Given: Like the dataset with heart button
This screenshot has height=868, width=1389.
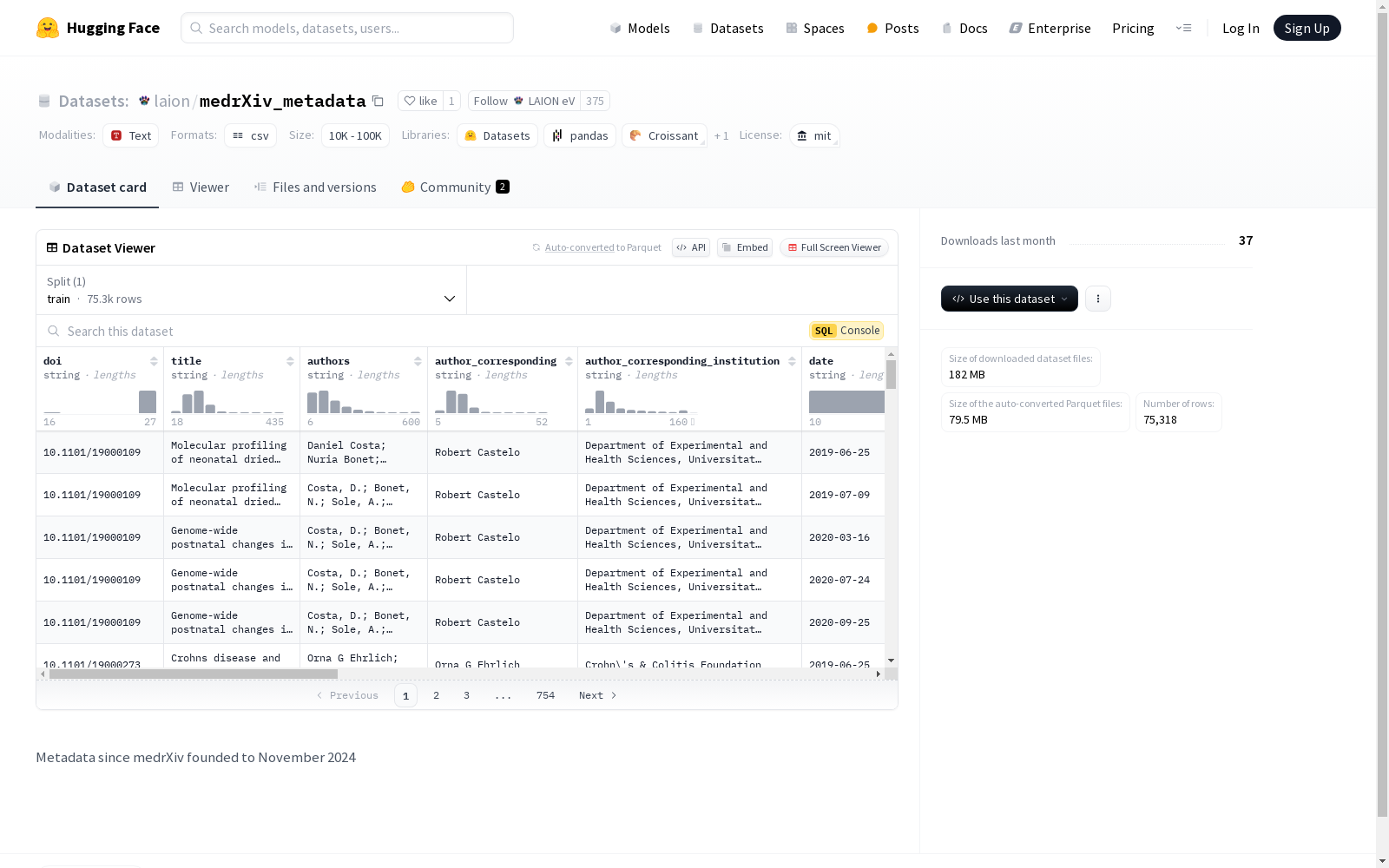Looking at the screenshot, I should [x=420, y=101].
